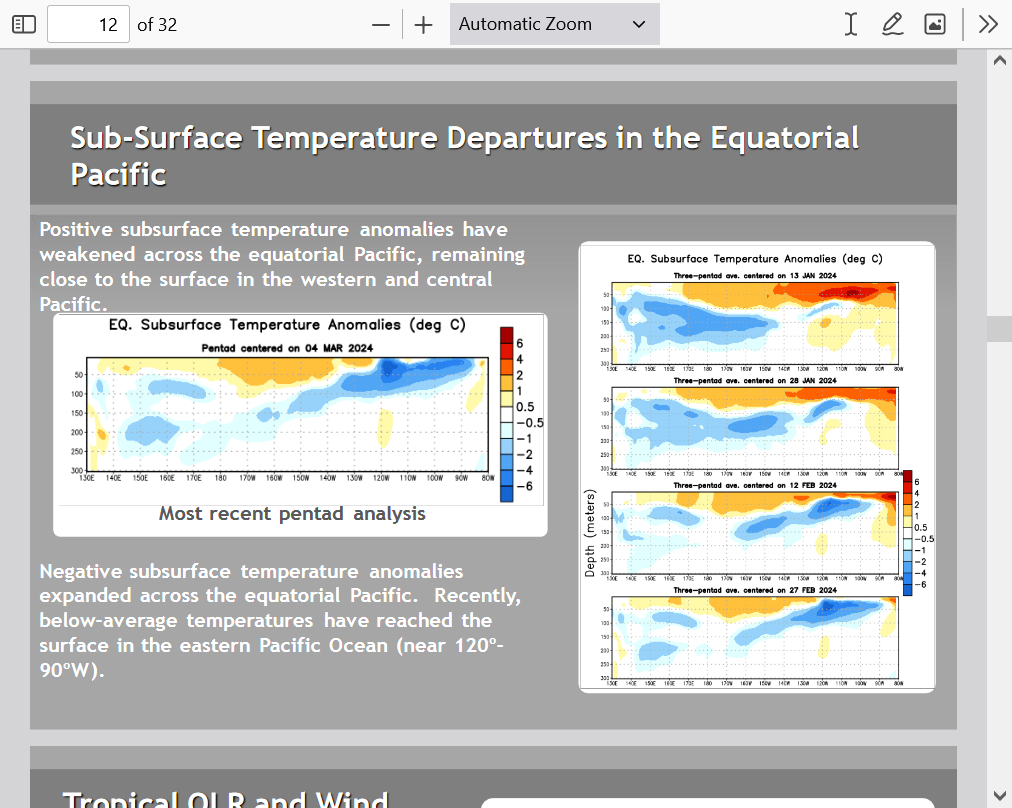Open the tools double-chevron menu
Screen dimensions: 1012x808
point(987,25)
